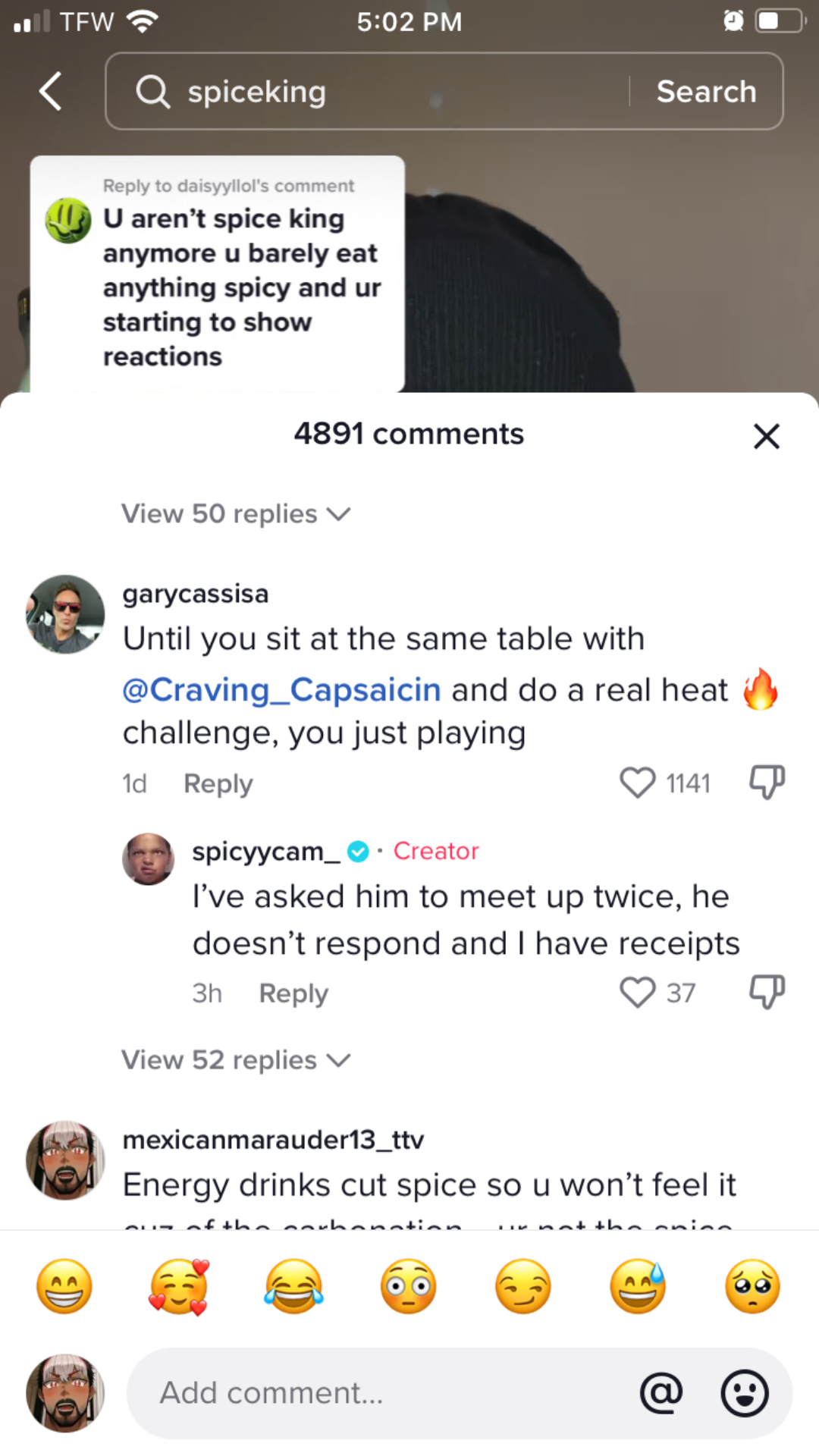Tap the @ mention icon
The width and height of the screenshot is (819, 1456).
click(661, 1393)
